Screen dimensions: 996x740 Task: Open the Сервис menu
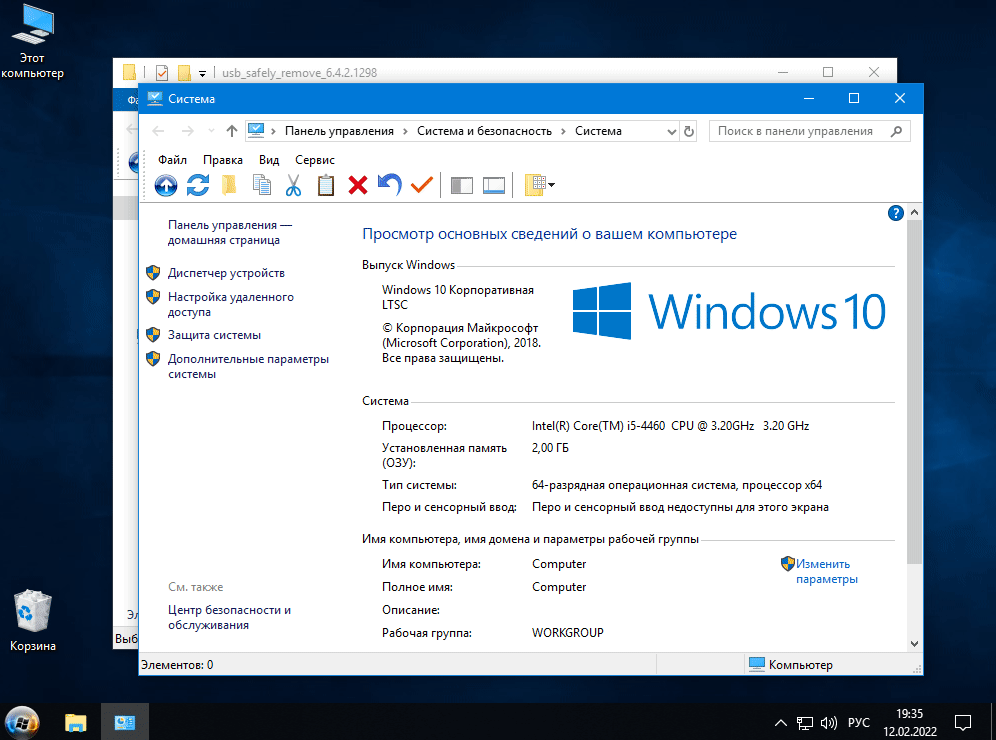click(x=314, y=160)
